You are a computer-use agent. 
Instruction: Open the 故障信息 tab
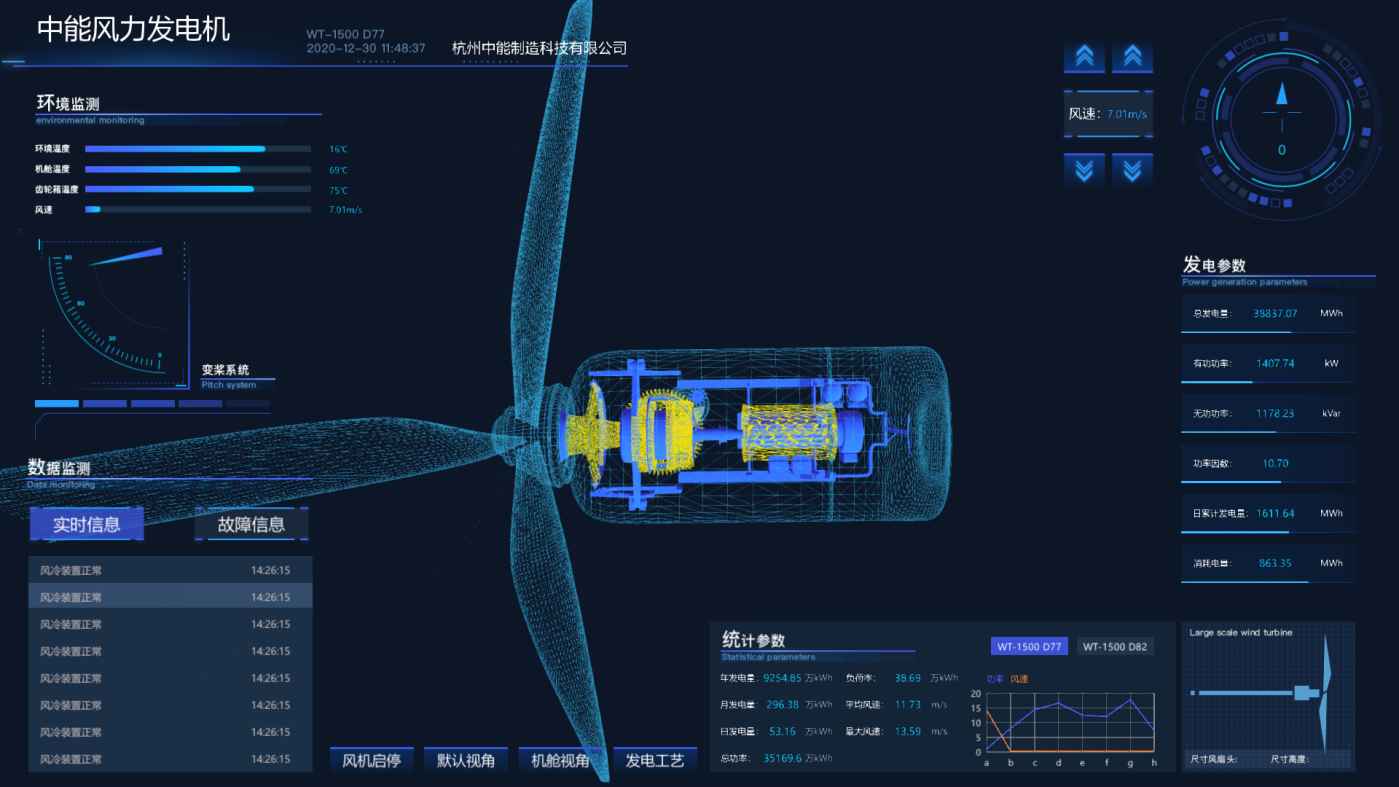252,524
